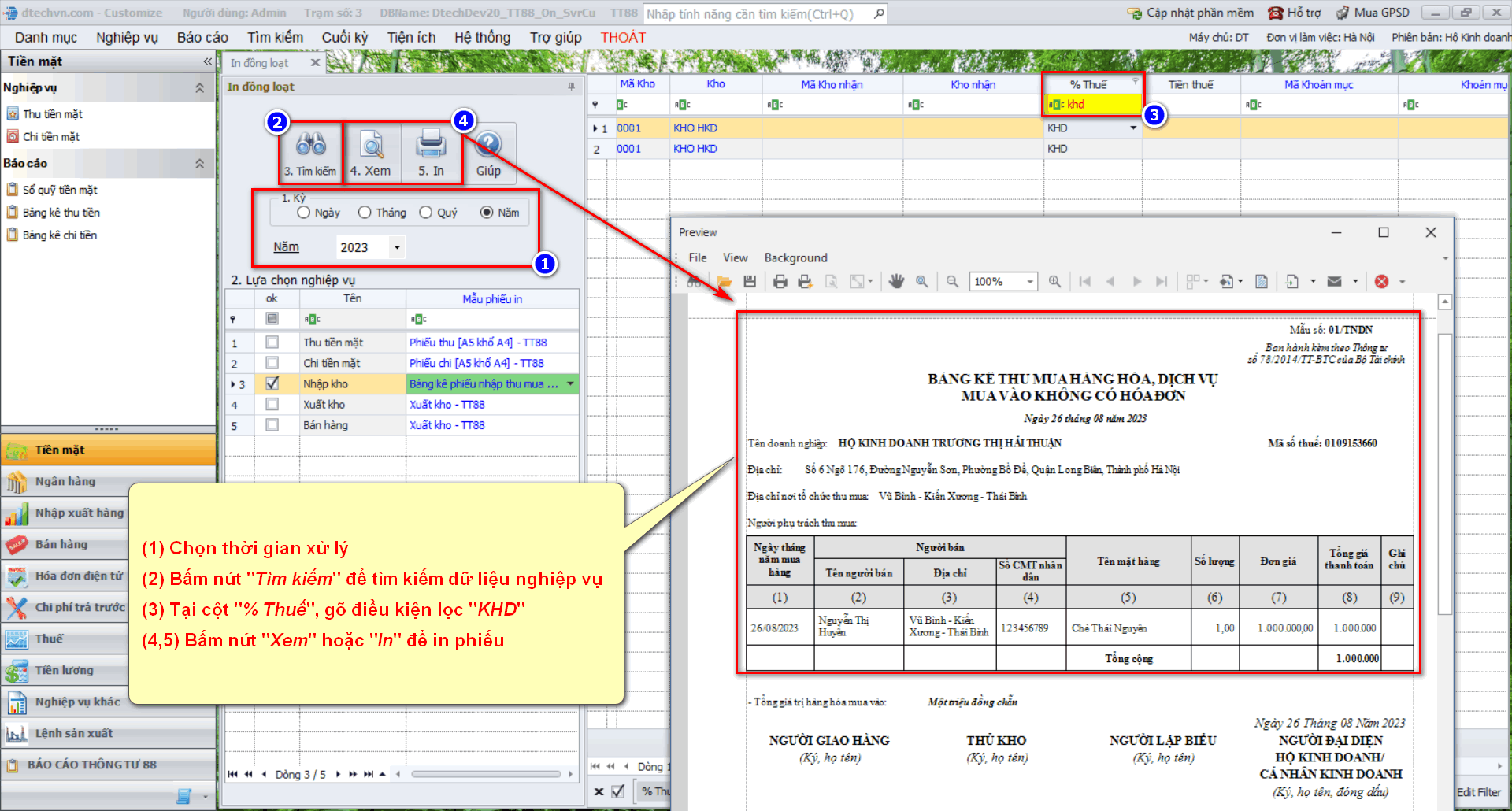Open the Ngân hàng module in sidebar
Image resolution: width=1512 pixels, height=811 pixels.
pos(65,481)
